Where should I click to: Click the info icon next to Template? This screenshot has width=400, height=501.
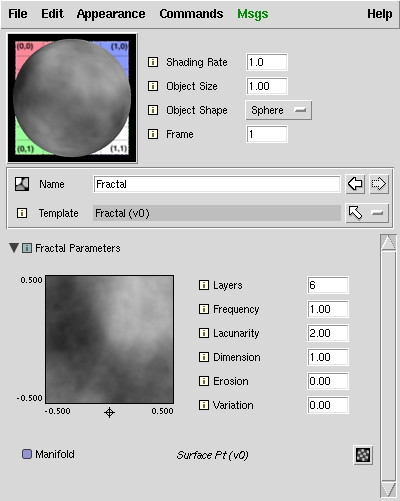point(22,213)
